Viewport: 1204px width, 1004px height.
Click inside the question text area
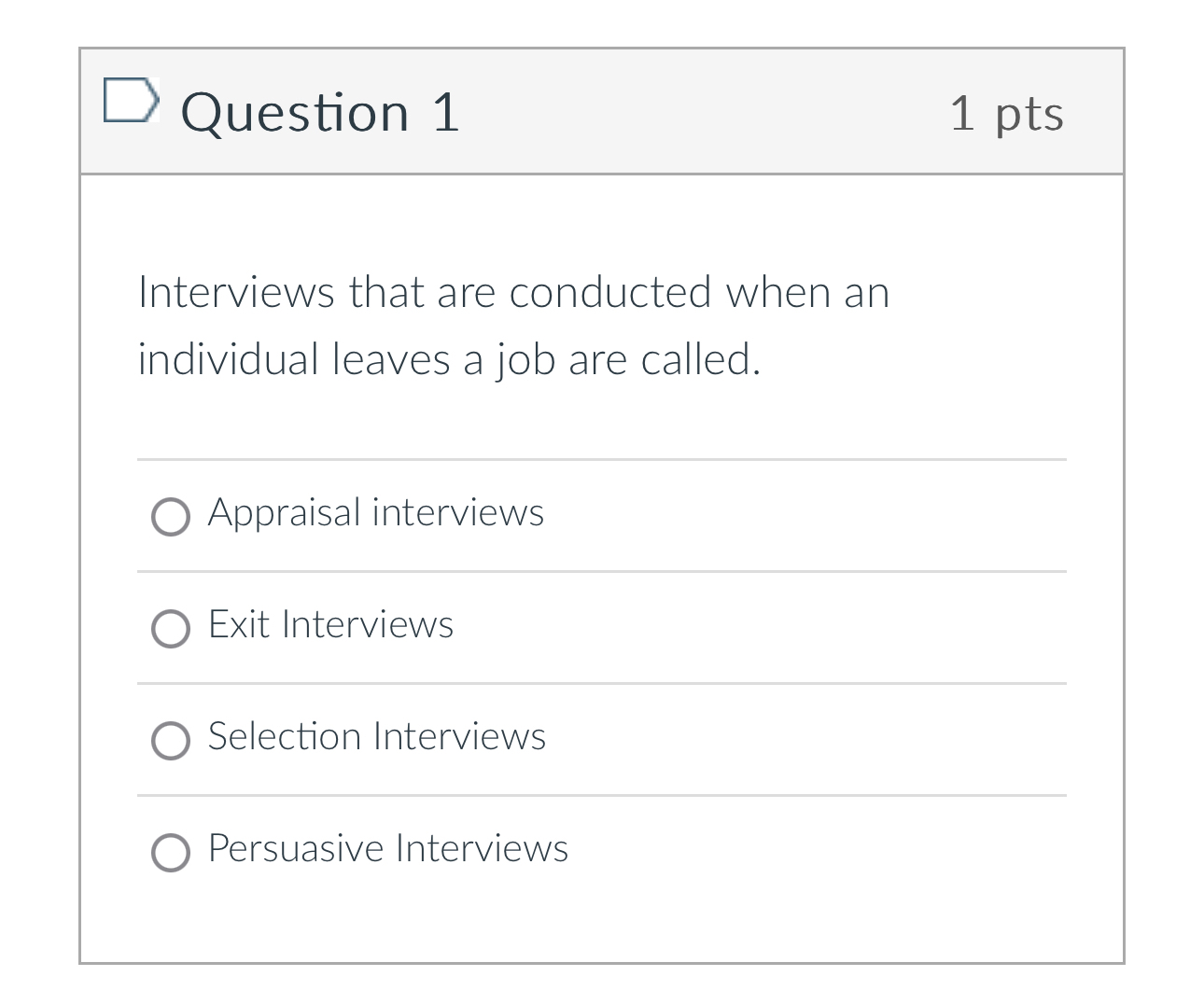tap(513, 325)
